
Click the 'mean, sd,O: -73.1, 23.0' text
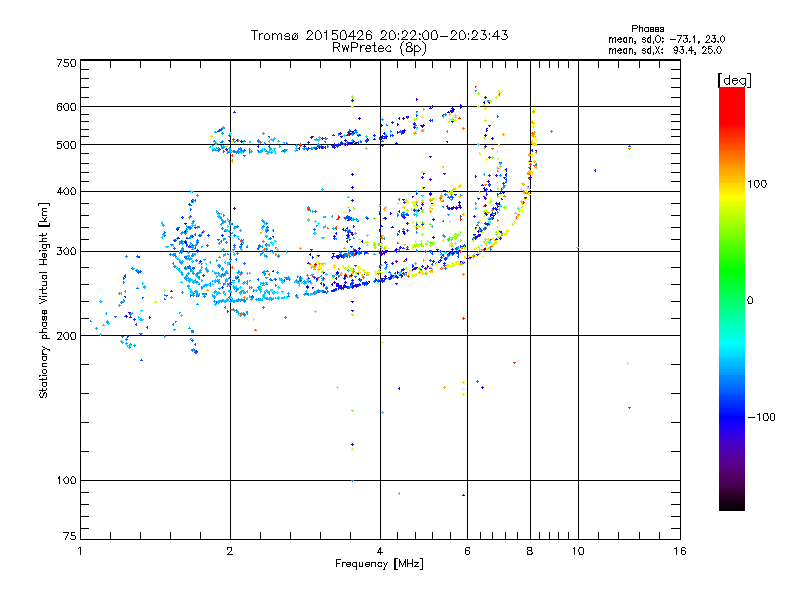pyautogui.click(x=666, y=39)
